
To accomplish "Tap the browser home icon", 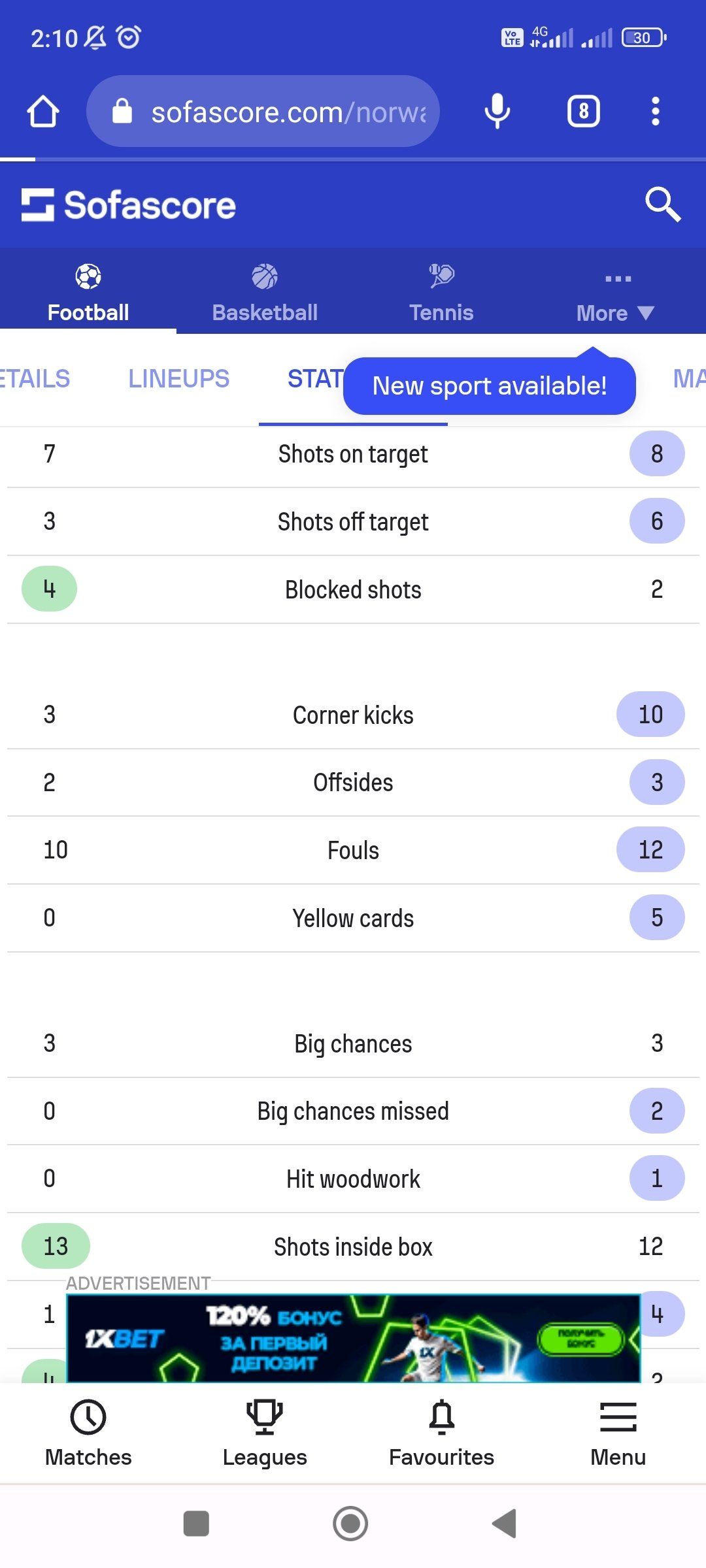I will point(43,111).
